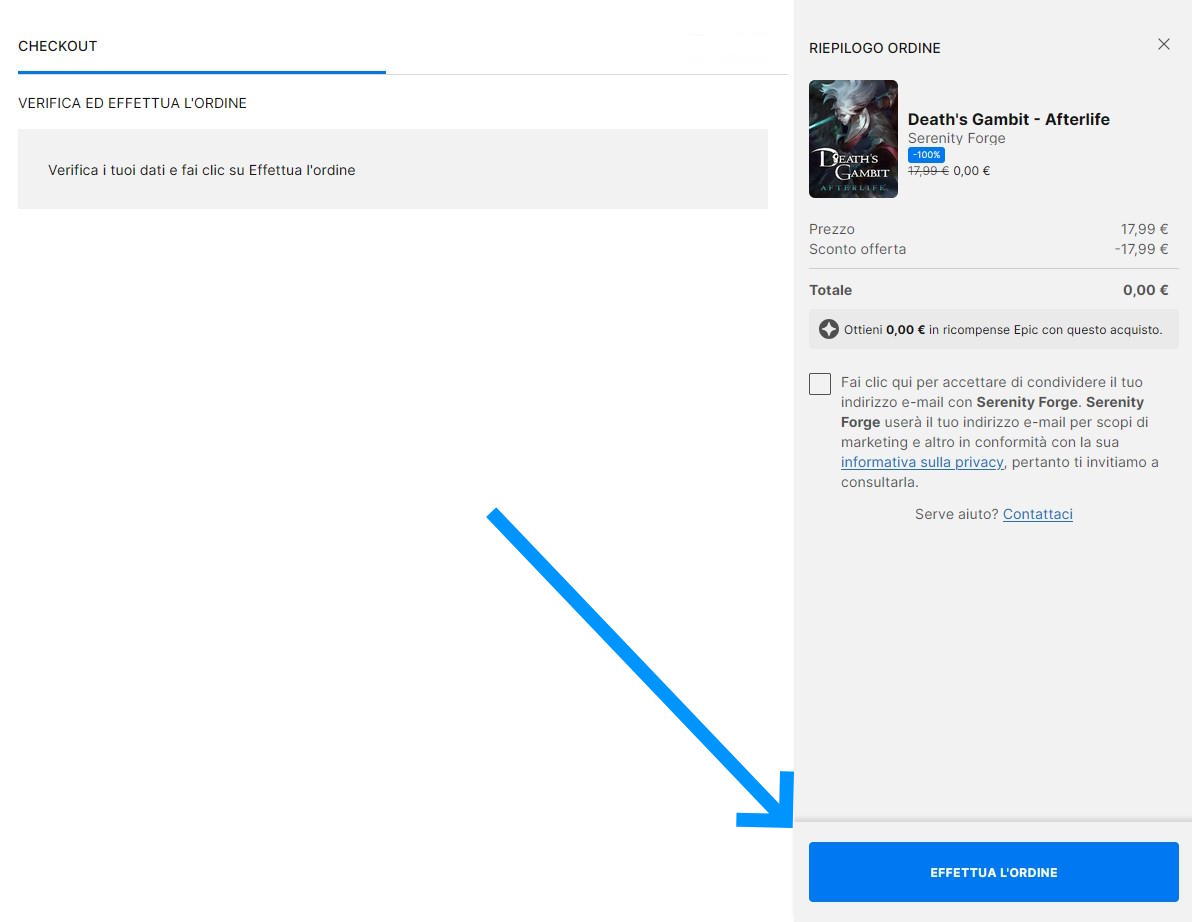Click the -100% discount badge
The width and height of the screenshot is (1192, 922).
[926, 155]
